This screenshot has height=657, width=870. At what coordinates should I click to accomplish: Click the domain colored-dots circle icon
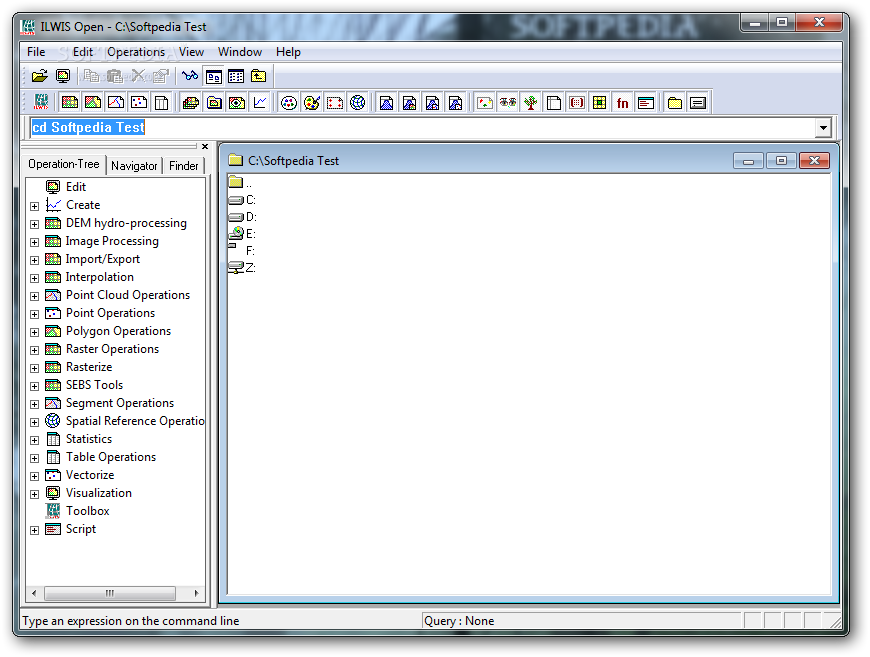(x=289, y=102)
